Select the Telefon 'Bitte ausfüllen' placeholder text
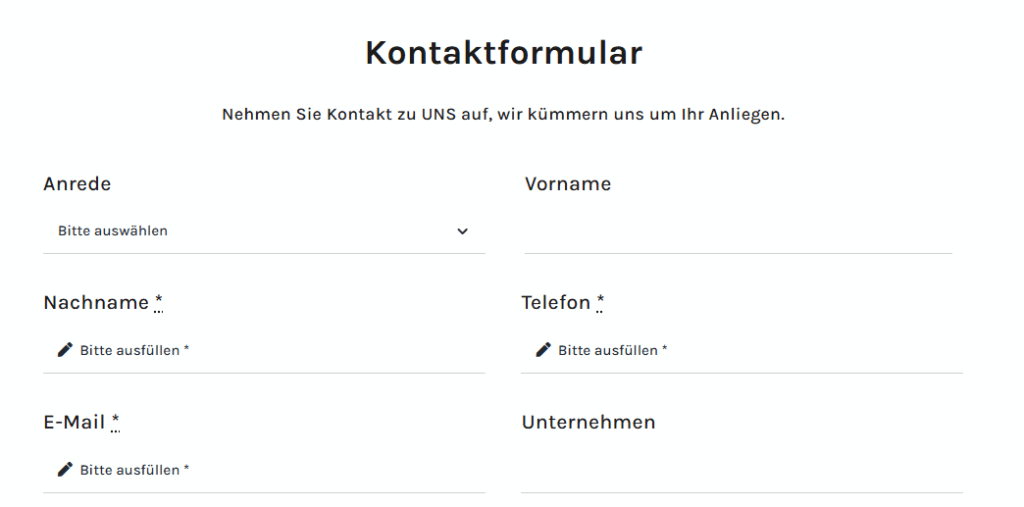The width and height of the screenshot is (1024, 507). coord(613,350)
